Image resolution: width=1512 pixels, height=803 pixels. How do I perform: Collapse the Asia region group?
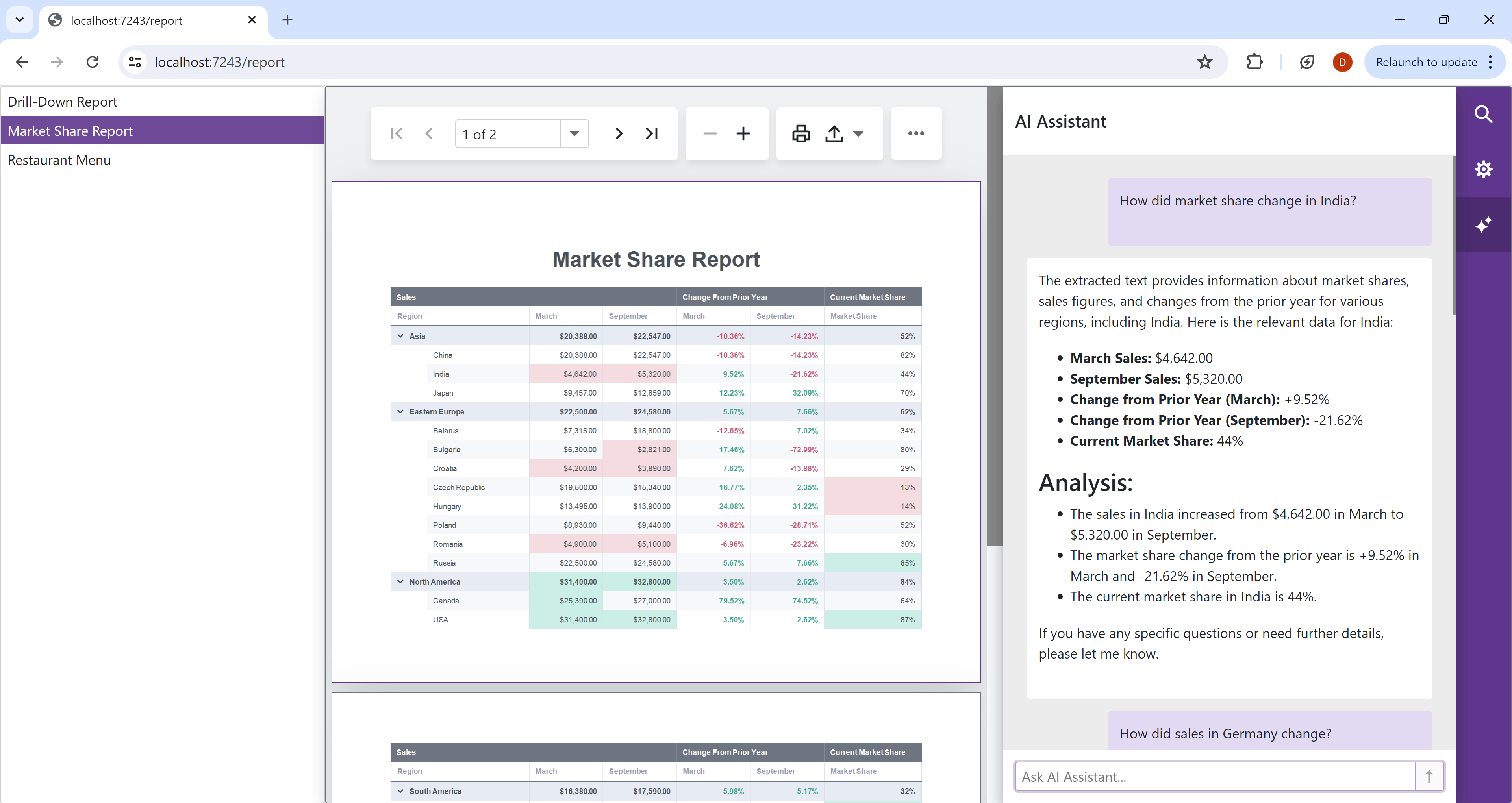[x=400, y=336]
